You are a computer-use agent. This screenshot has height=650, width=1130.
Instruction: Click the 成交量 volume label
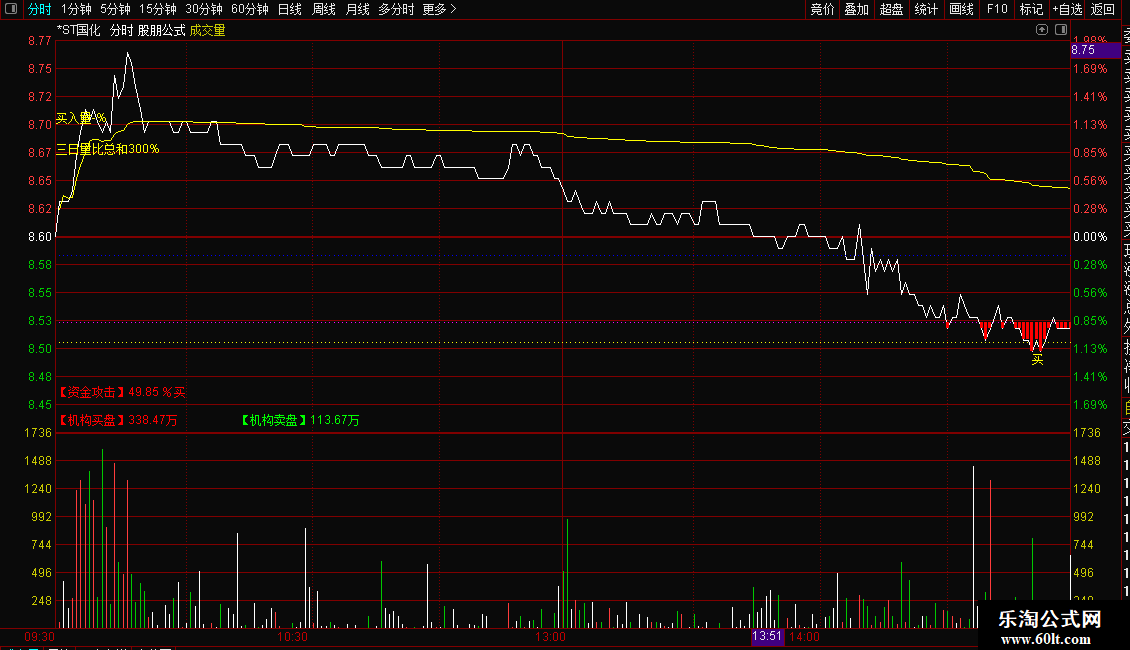click(208, 30)
